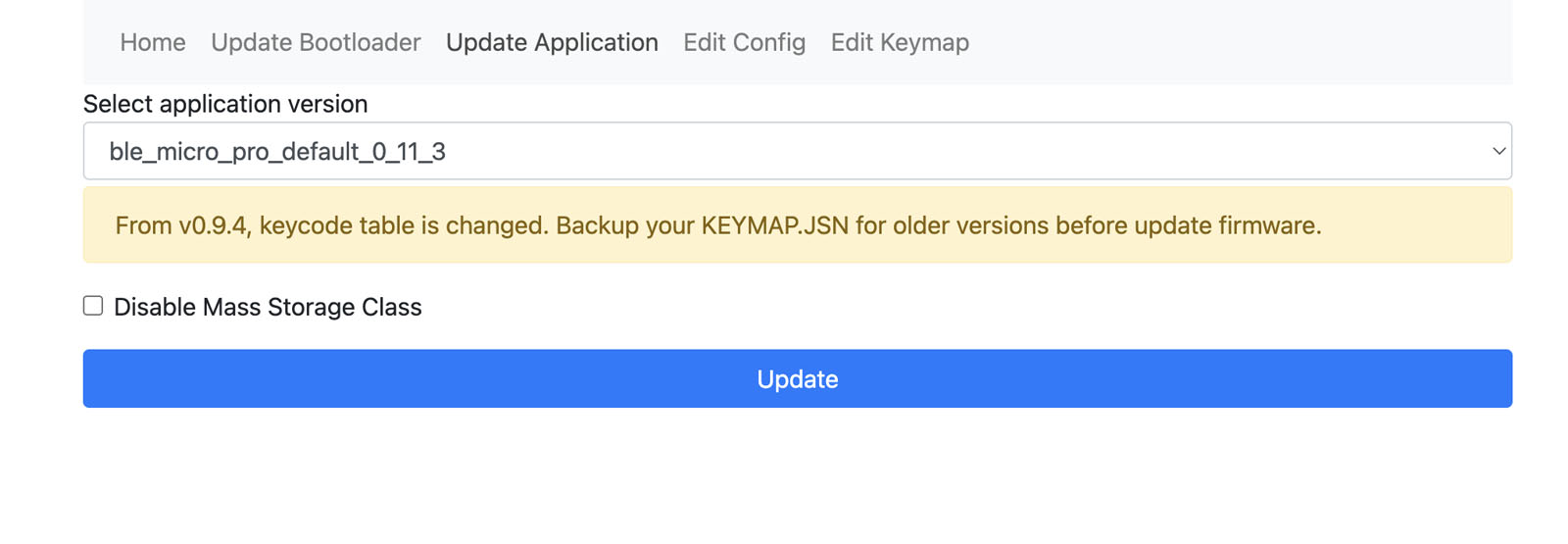Select the Update Application nav item
The image size is (1568, 544).
[552, 42]
